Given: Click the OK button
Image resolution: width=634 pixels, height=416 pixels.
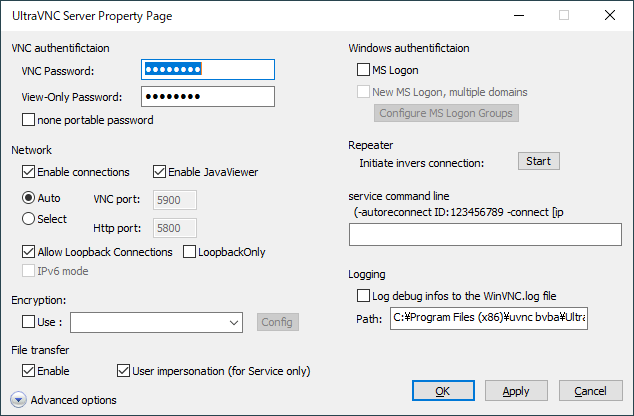Looking at the screenshot, I should (442, 391).
